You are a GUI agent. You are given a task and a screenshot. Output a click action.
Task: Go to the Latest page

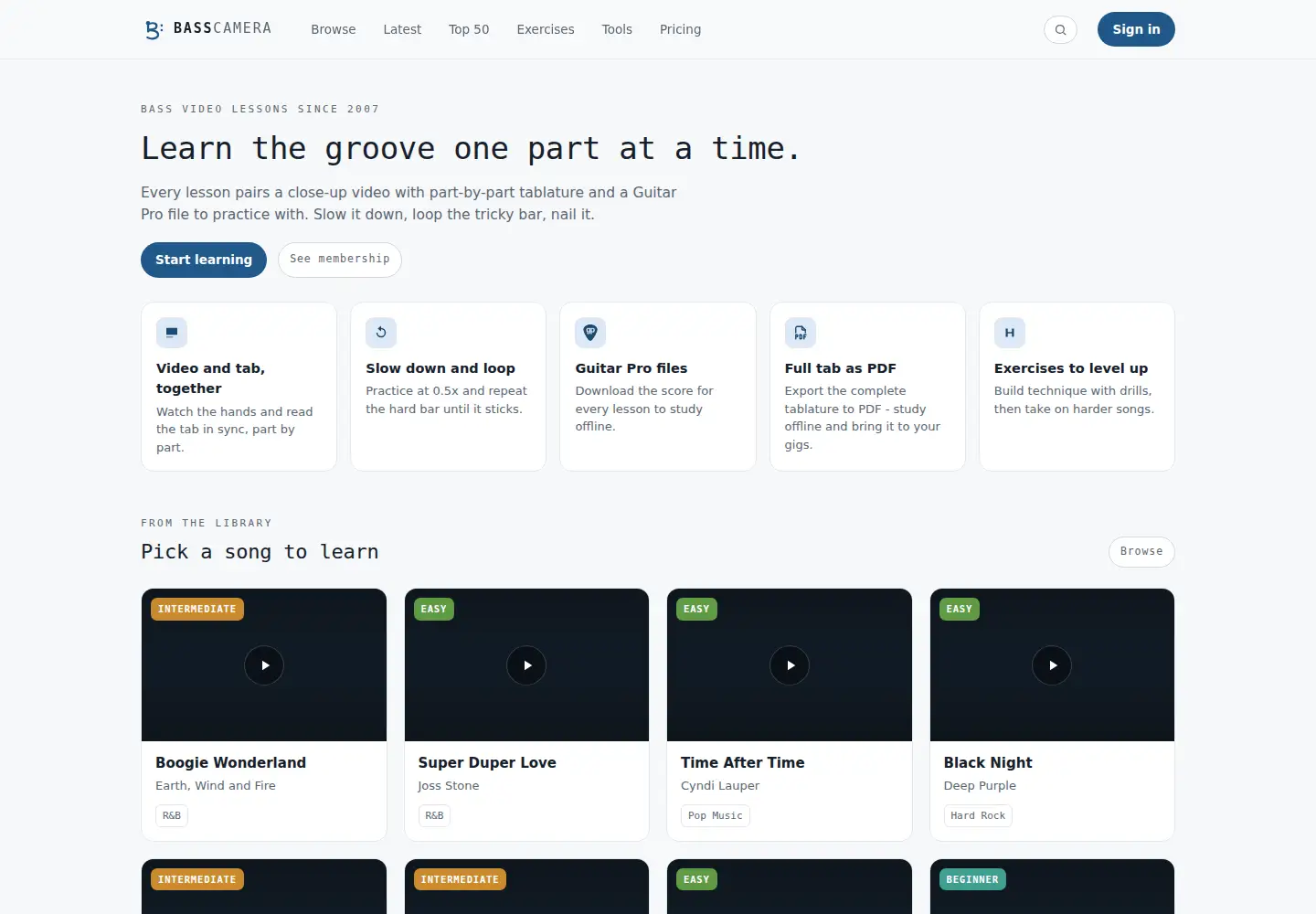click(x=402, y=29)
